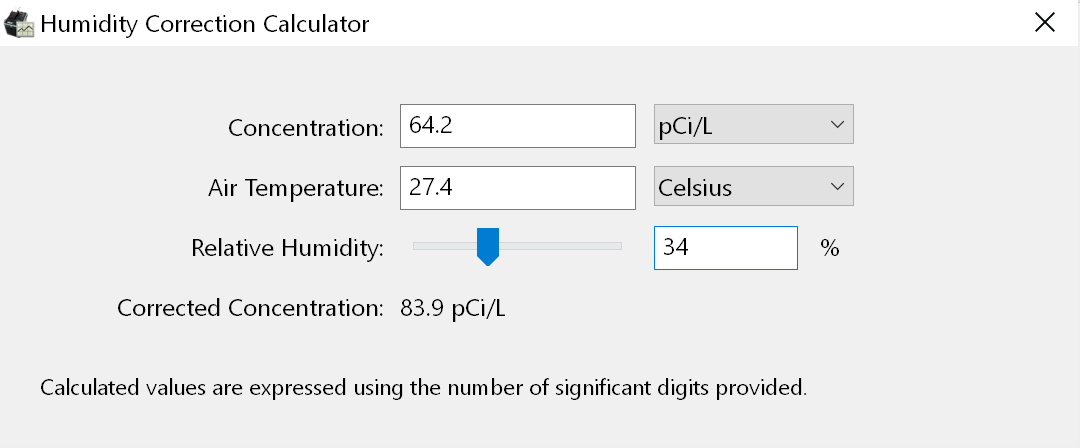Click the Concentration label
The image size is (1080, 448).
pos(305,128)
